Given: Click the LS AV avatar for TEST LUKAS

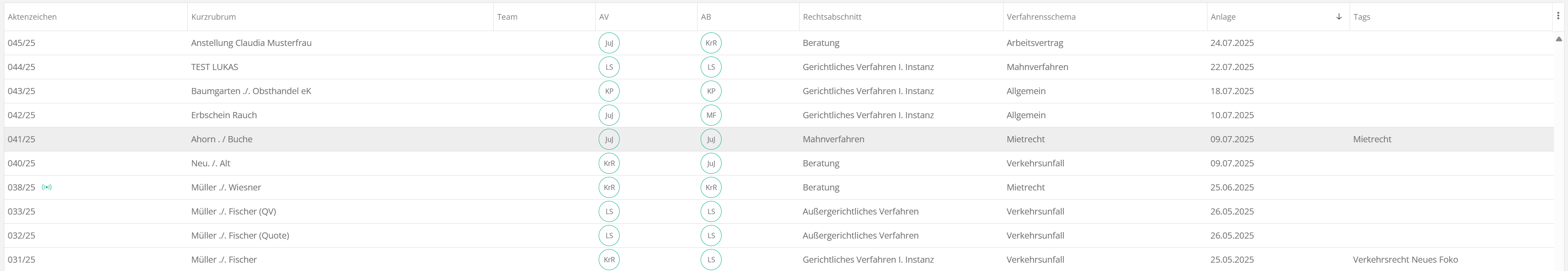Looking at the screenshot, I should pyautogui.click(x=609, y=67).
